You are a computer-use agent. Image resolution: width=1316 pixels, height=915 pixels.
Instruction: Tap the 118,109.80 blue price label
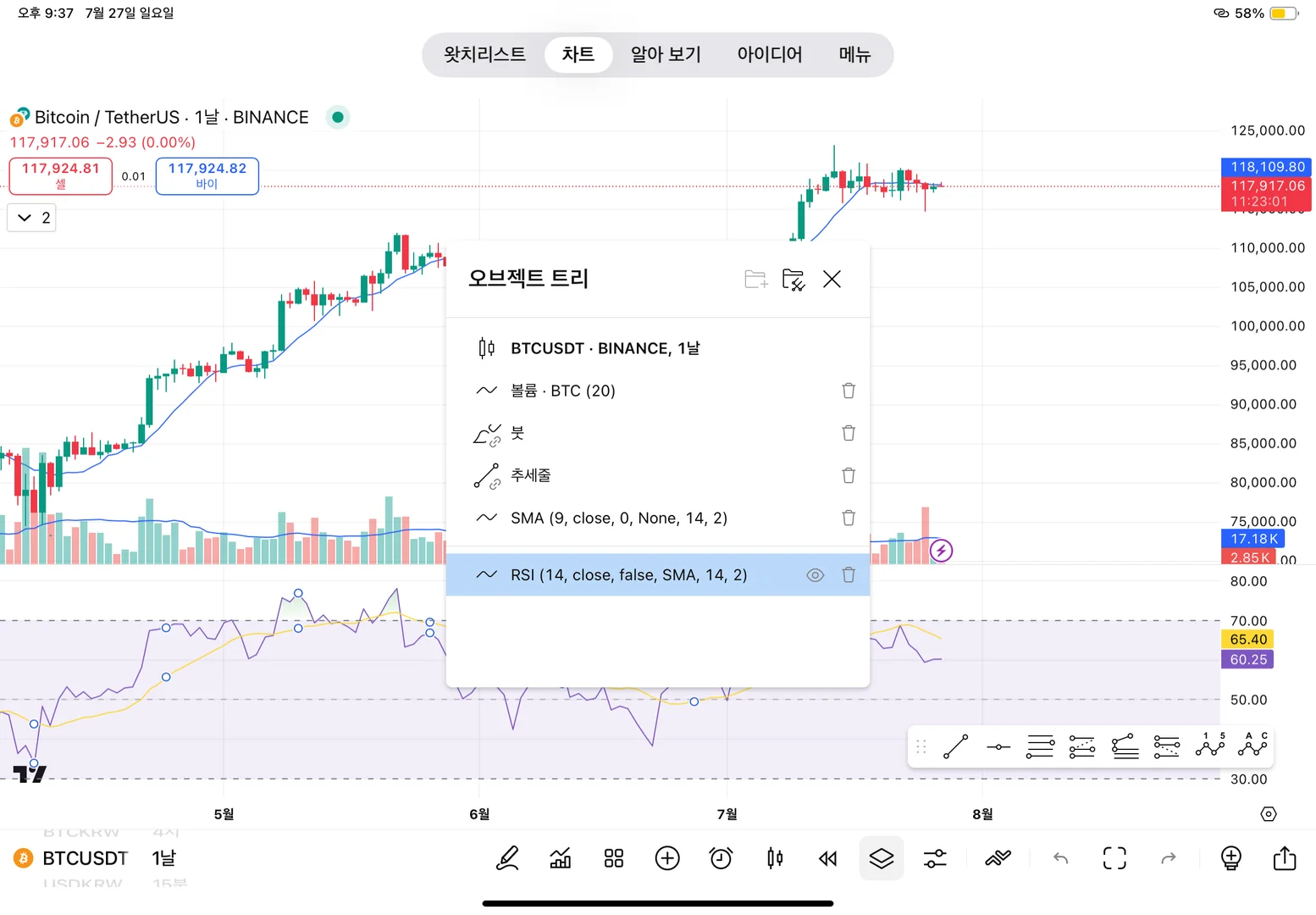[1267, 167]
